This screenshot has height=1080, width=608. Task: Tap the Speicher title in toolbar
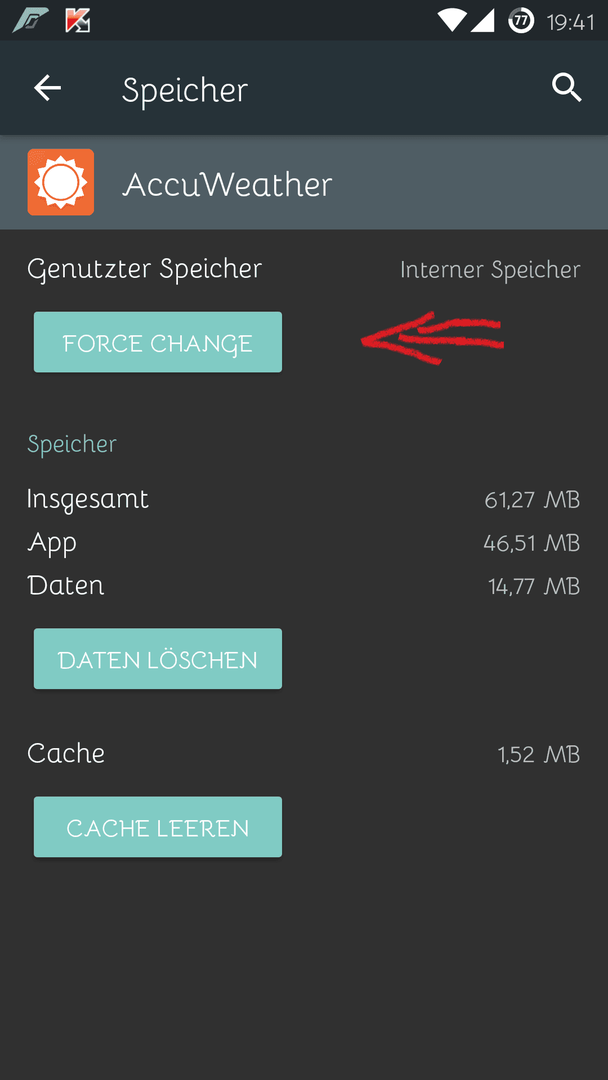point(185,90)
